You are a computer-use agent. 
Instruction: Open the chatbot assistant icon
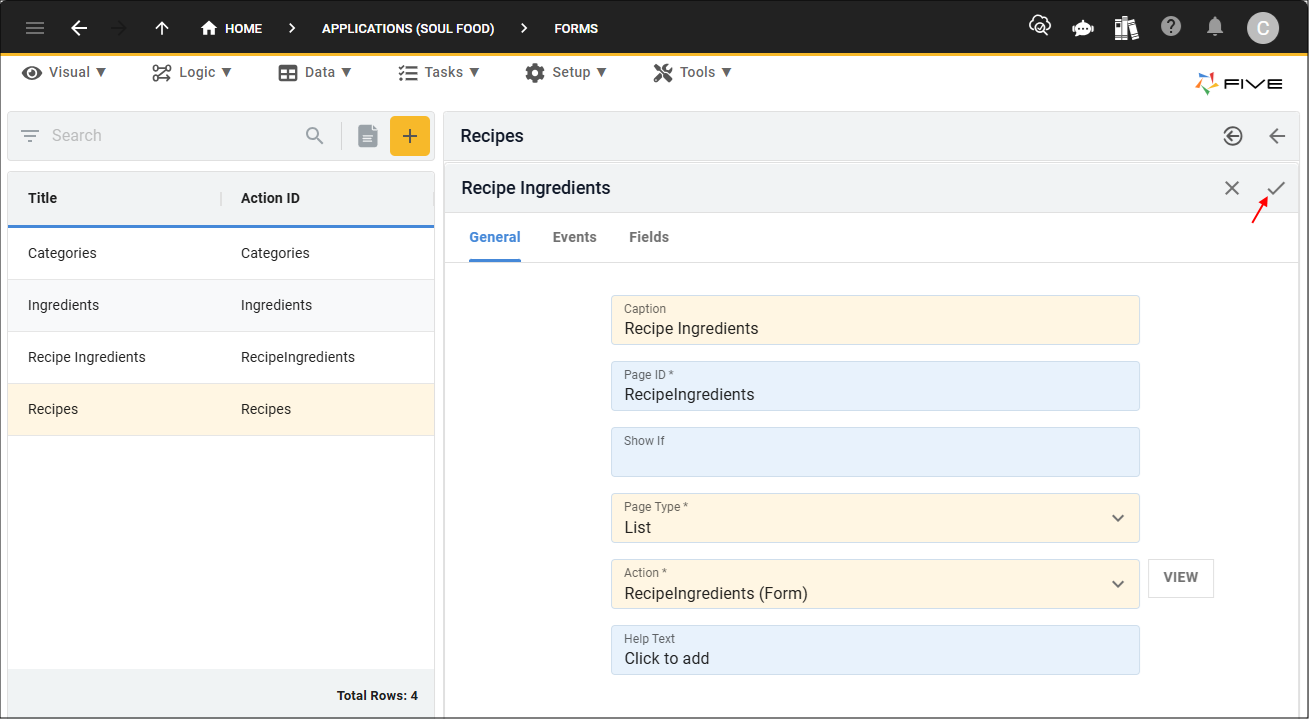pyautogui.click(x=1083, y=28)
